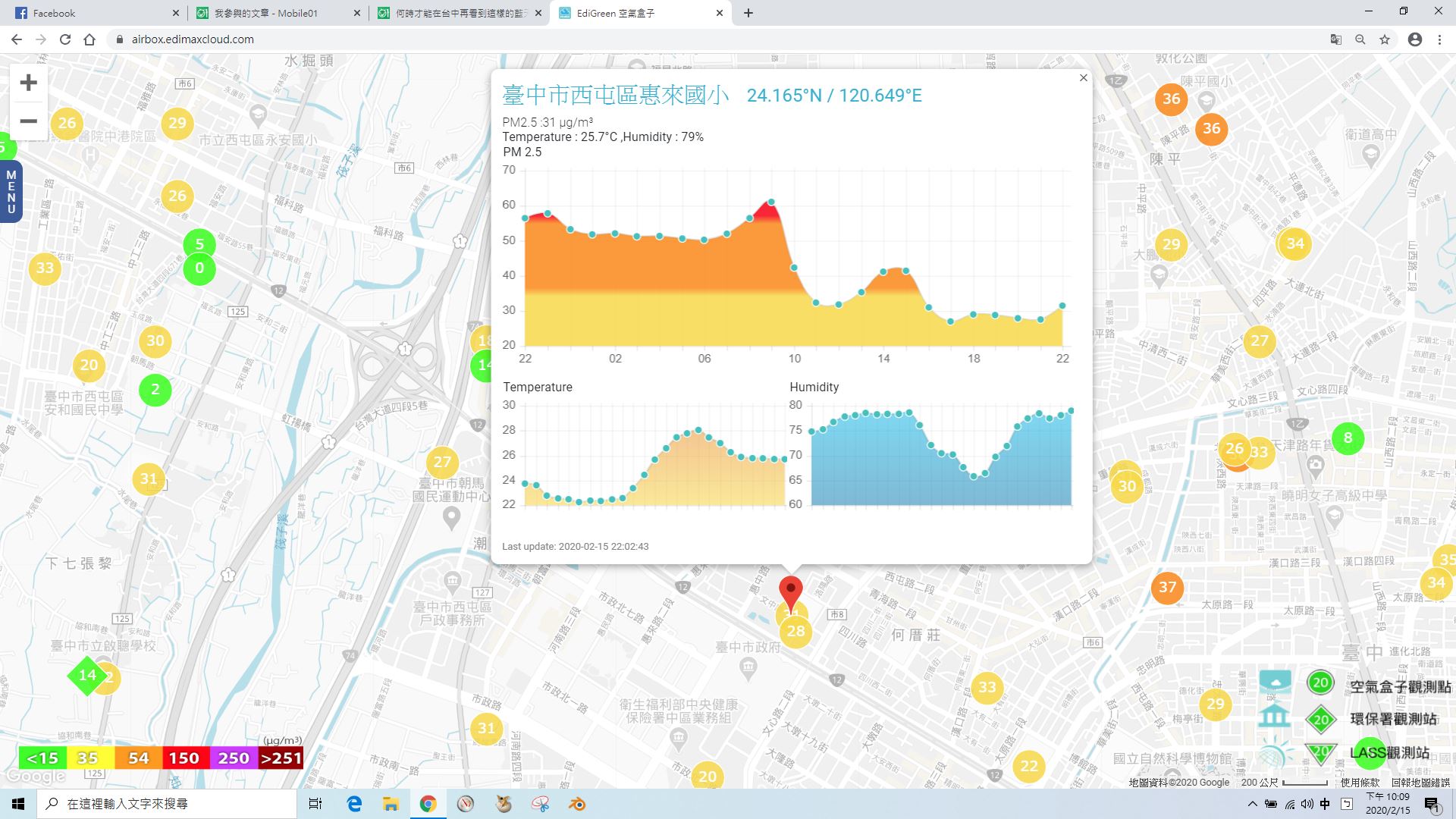
Task: Open the Terms of Use link
Action: [x=1360, y=783]
